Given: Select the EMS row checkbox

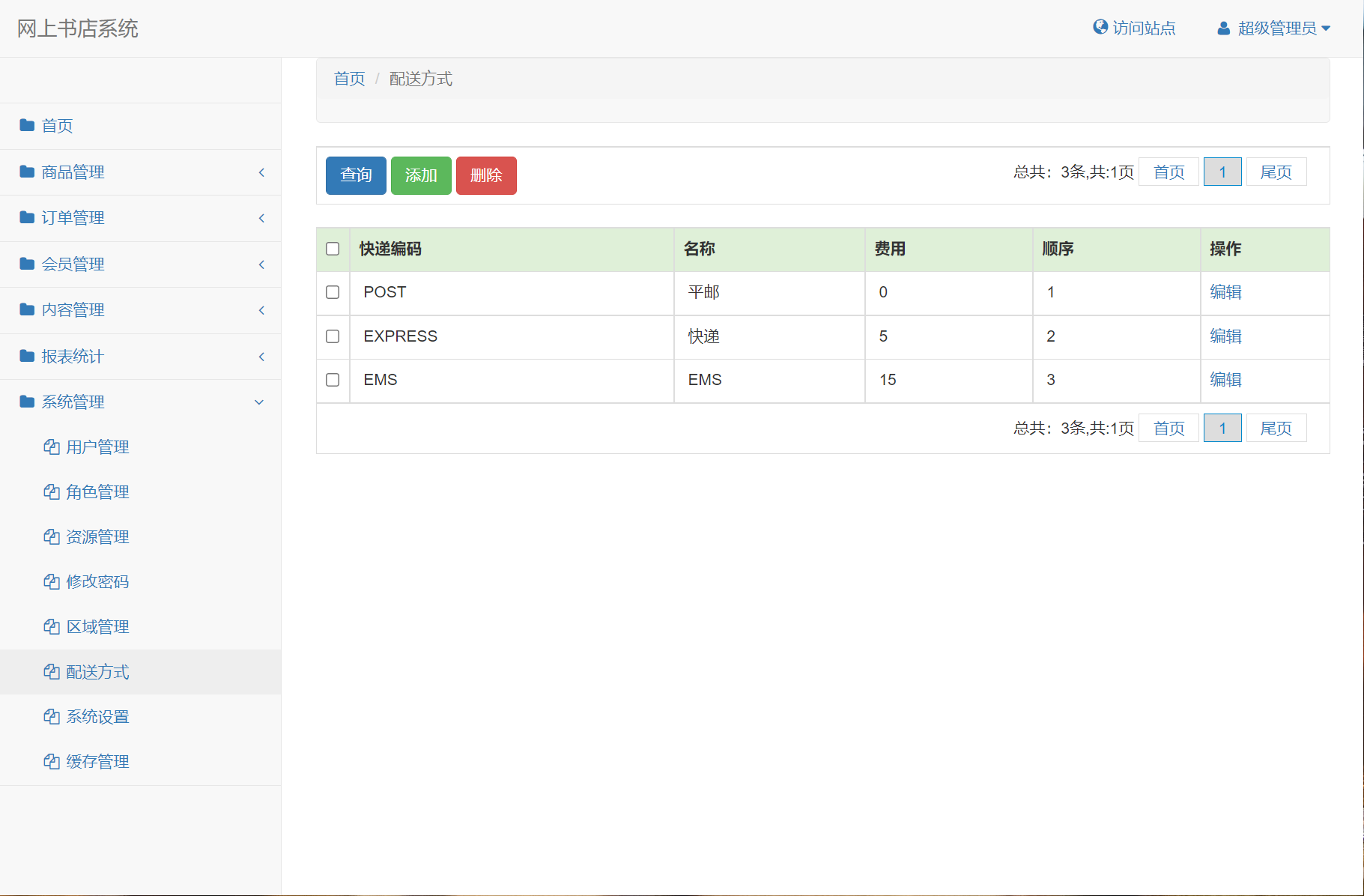Looking at the screenshot, I should (x=333, y=380).
